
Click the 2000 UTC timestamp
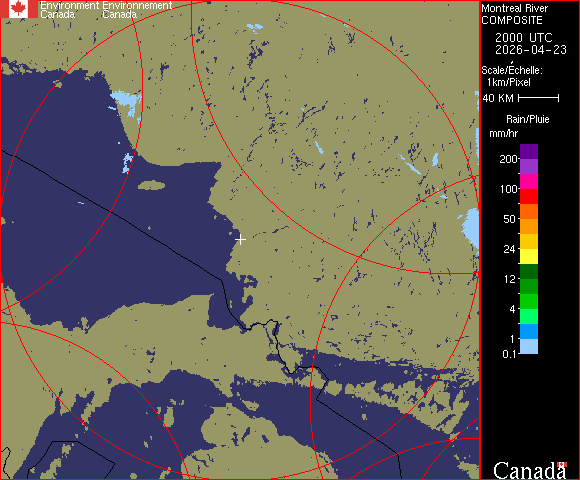[524, 38]
